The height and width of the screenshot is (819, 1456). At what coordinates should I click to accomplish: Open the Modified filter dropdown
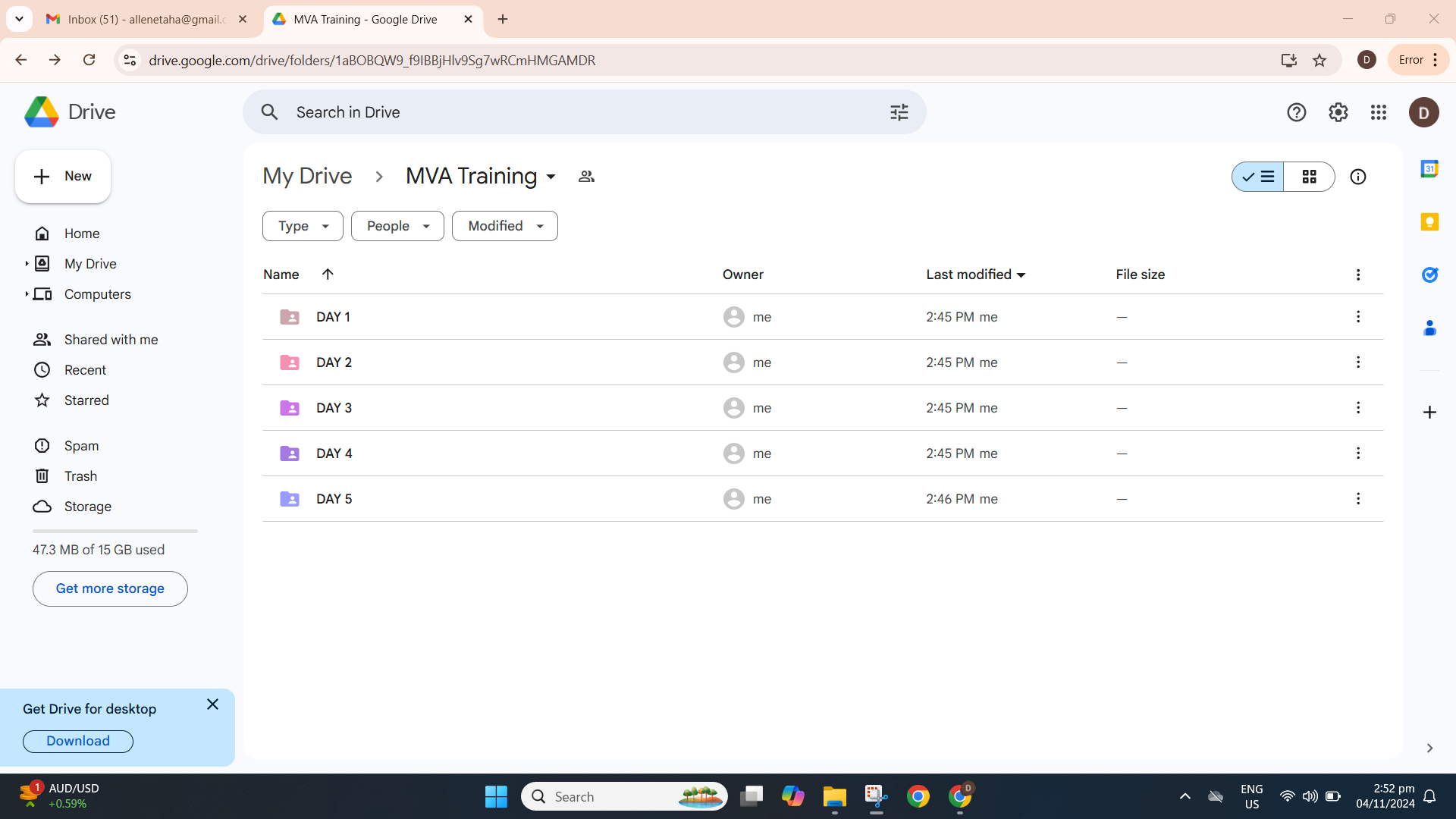(x=504, y=226)
